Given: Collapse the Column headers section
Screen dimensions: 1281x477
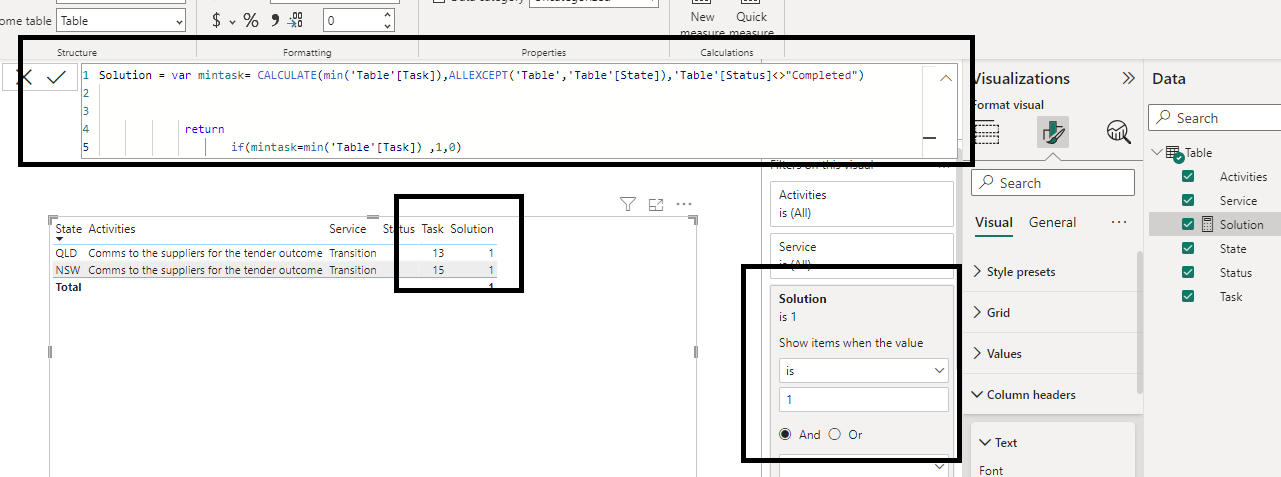Looking at the screenshot, I should [x=1023, y=394].
